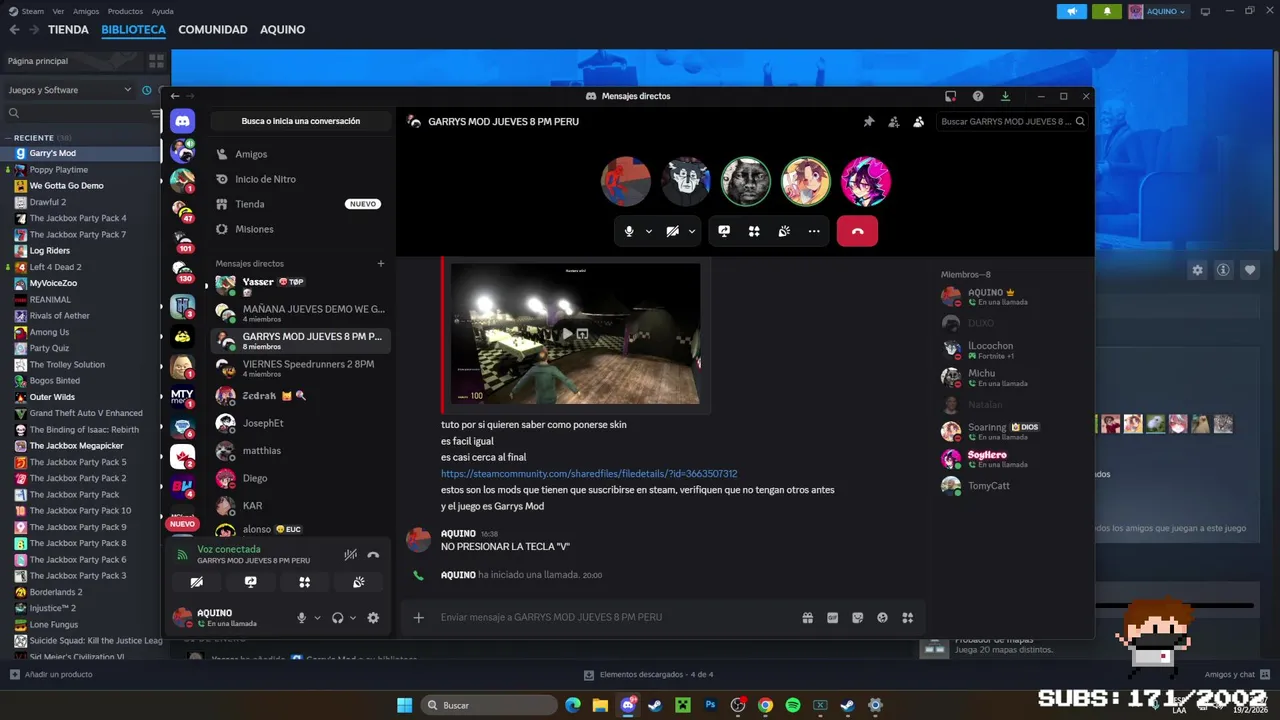Expand microphone device arrow in user panel

(x=317, y=618)
